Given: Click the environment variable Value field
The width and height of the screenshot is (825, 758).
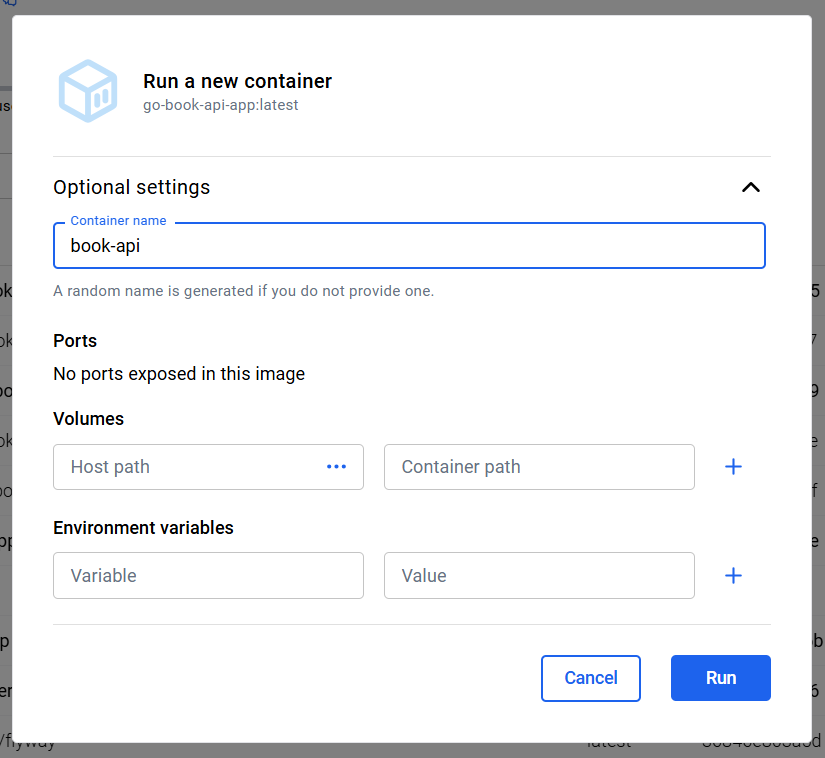Looking at the screenshot, I should coord(538,576).
